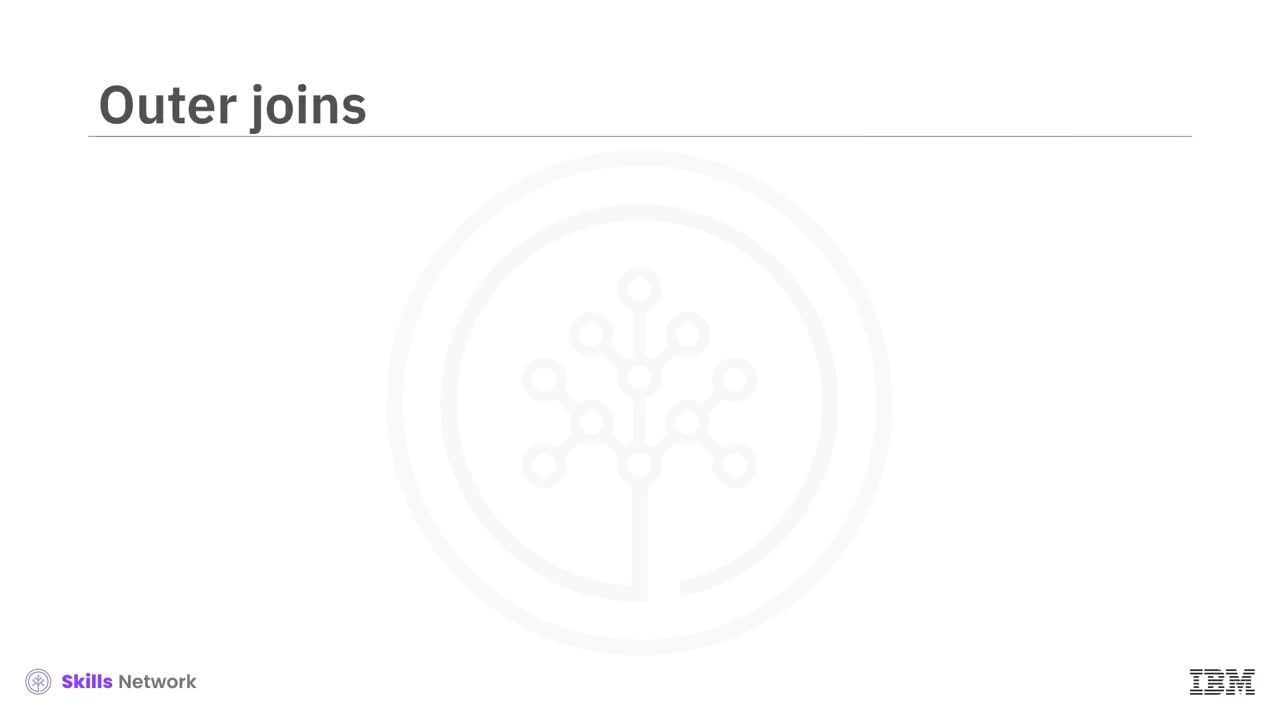Click the upper-right node below the tree top

click(687, 333)
